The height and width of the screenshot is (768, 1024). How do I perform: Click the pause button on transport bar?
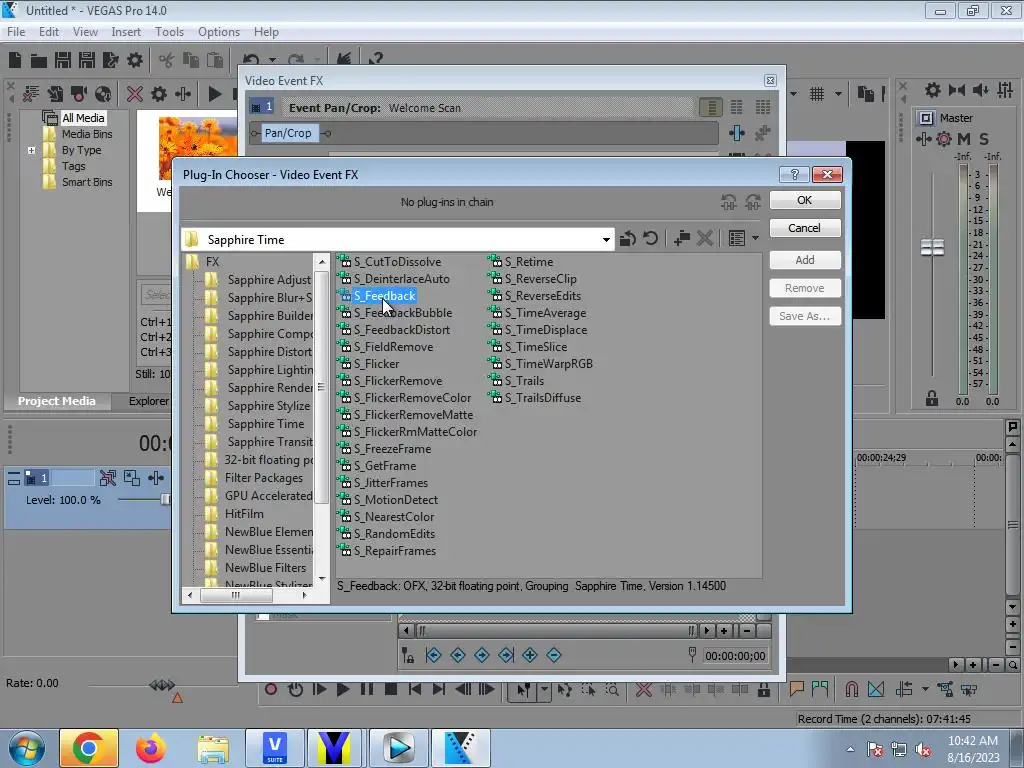pyautogui.click(x=366, y=689)
